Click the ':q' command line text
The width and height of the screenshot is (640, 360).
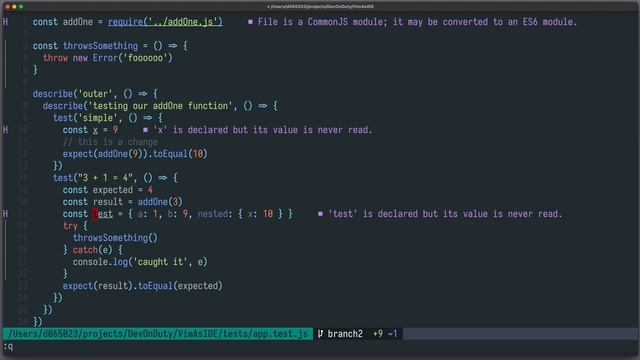point(8,347)
